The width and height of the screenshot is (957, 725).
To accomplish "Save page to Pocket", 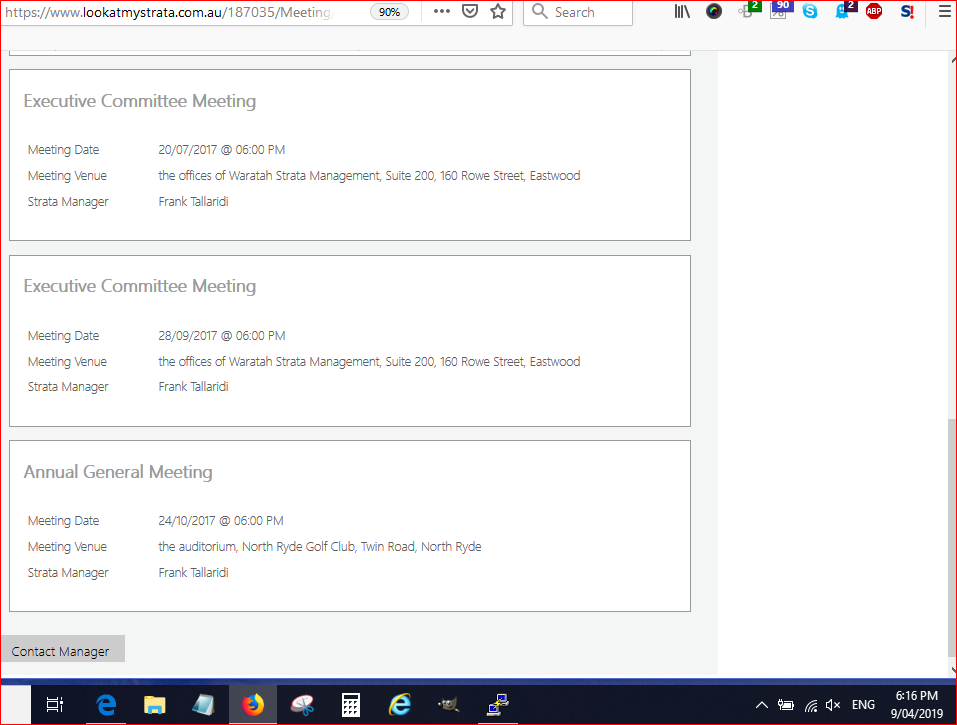I will tap(469, 11).
